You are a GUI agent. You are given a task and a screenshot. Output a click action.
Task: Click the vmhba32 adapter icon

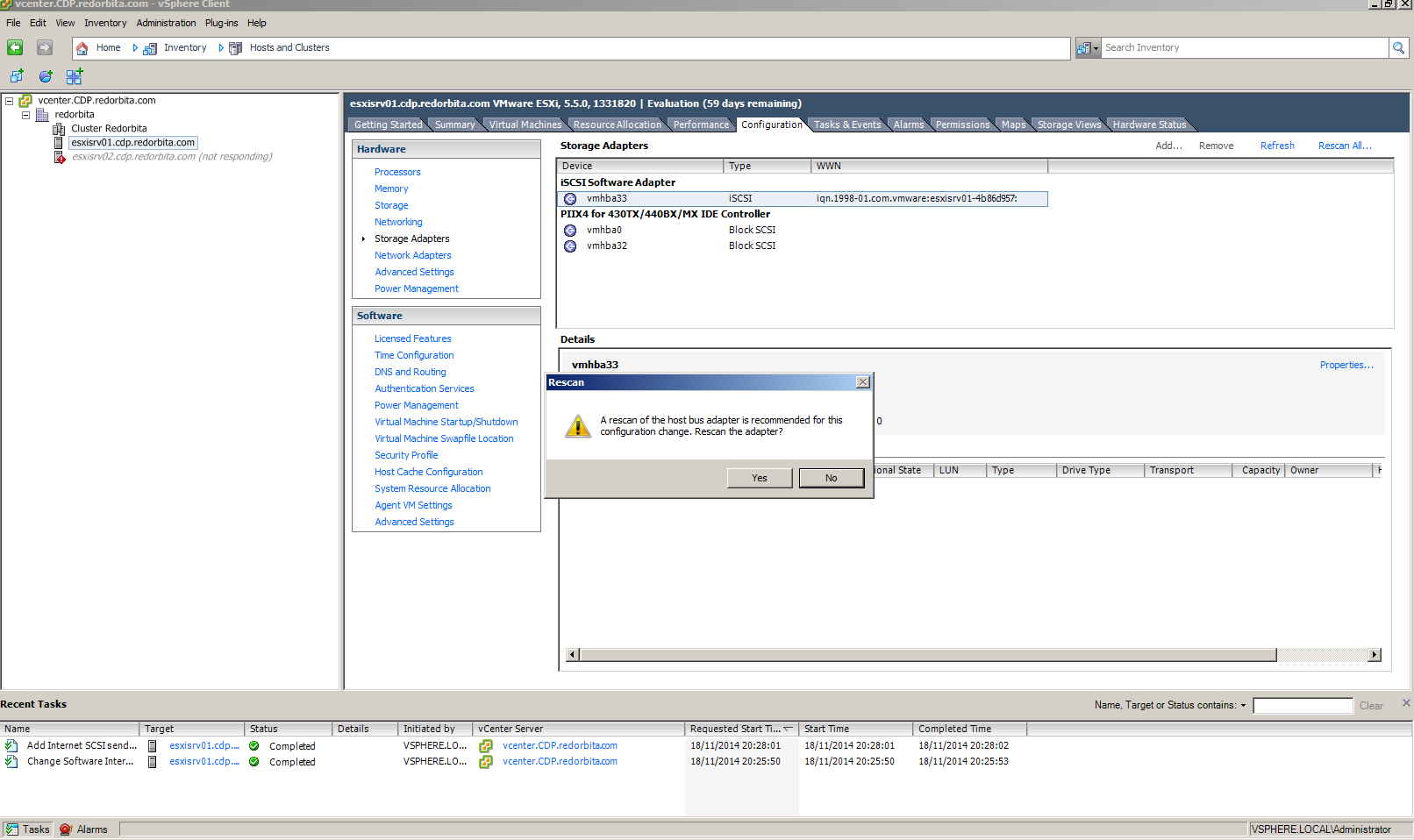[x=570, y=246]
